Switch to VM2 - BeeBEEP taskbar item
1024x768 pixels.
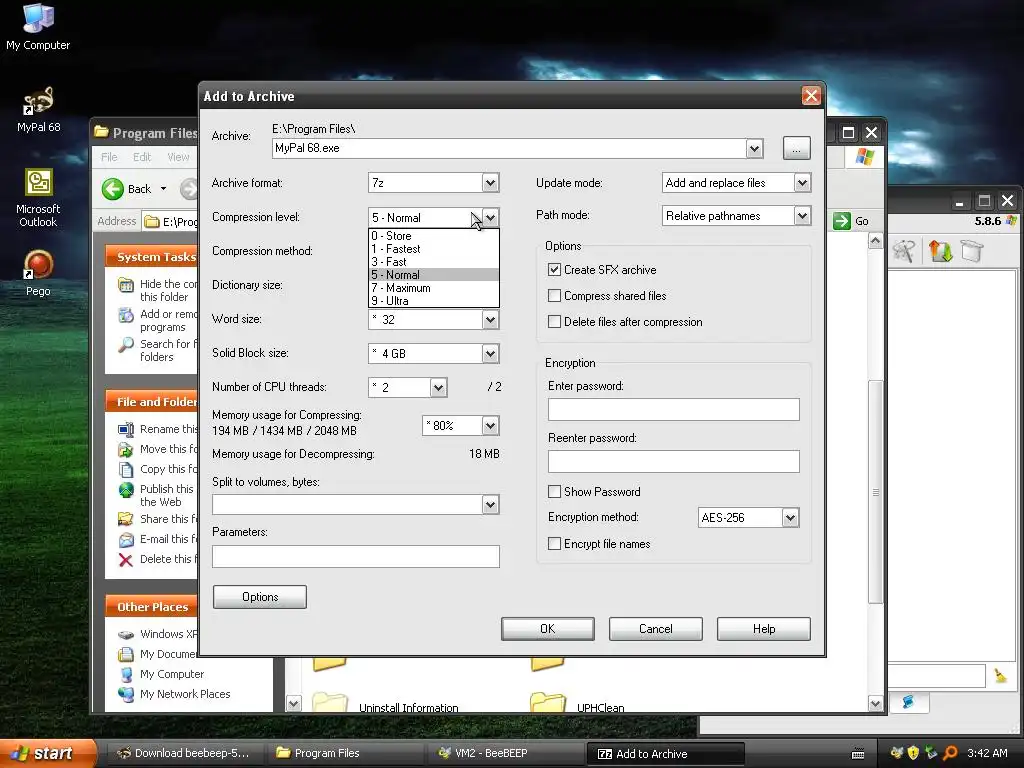tap(507, 753)
